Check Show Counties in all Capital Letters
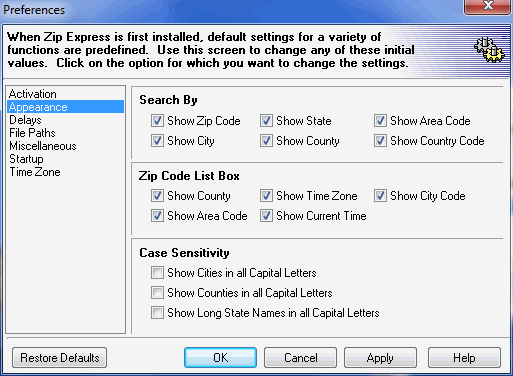The image size is (513, 376). click(157, 293)
